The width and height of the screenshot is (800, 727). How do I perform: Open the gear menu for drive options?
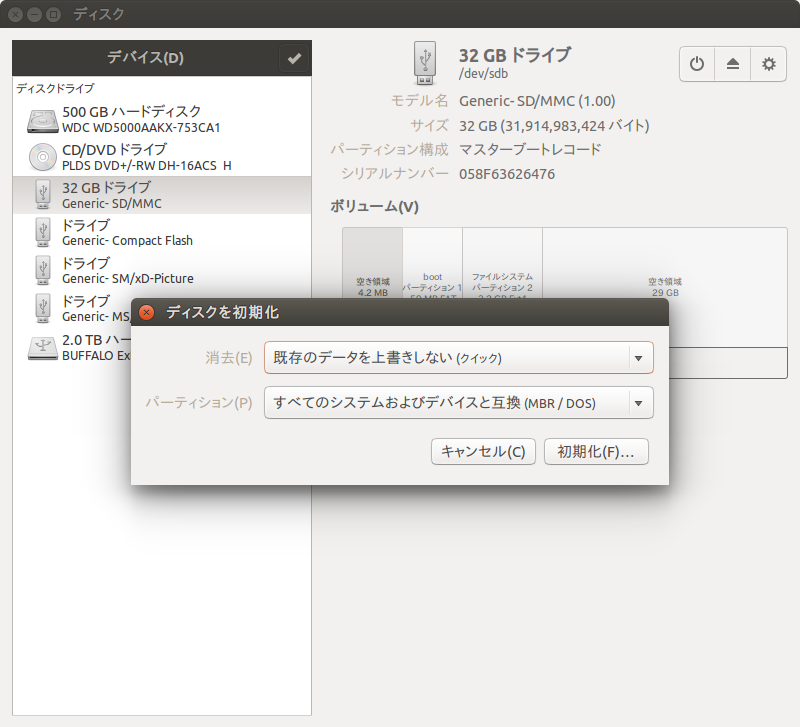[x=768, y=64]
